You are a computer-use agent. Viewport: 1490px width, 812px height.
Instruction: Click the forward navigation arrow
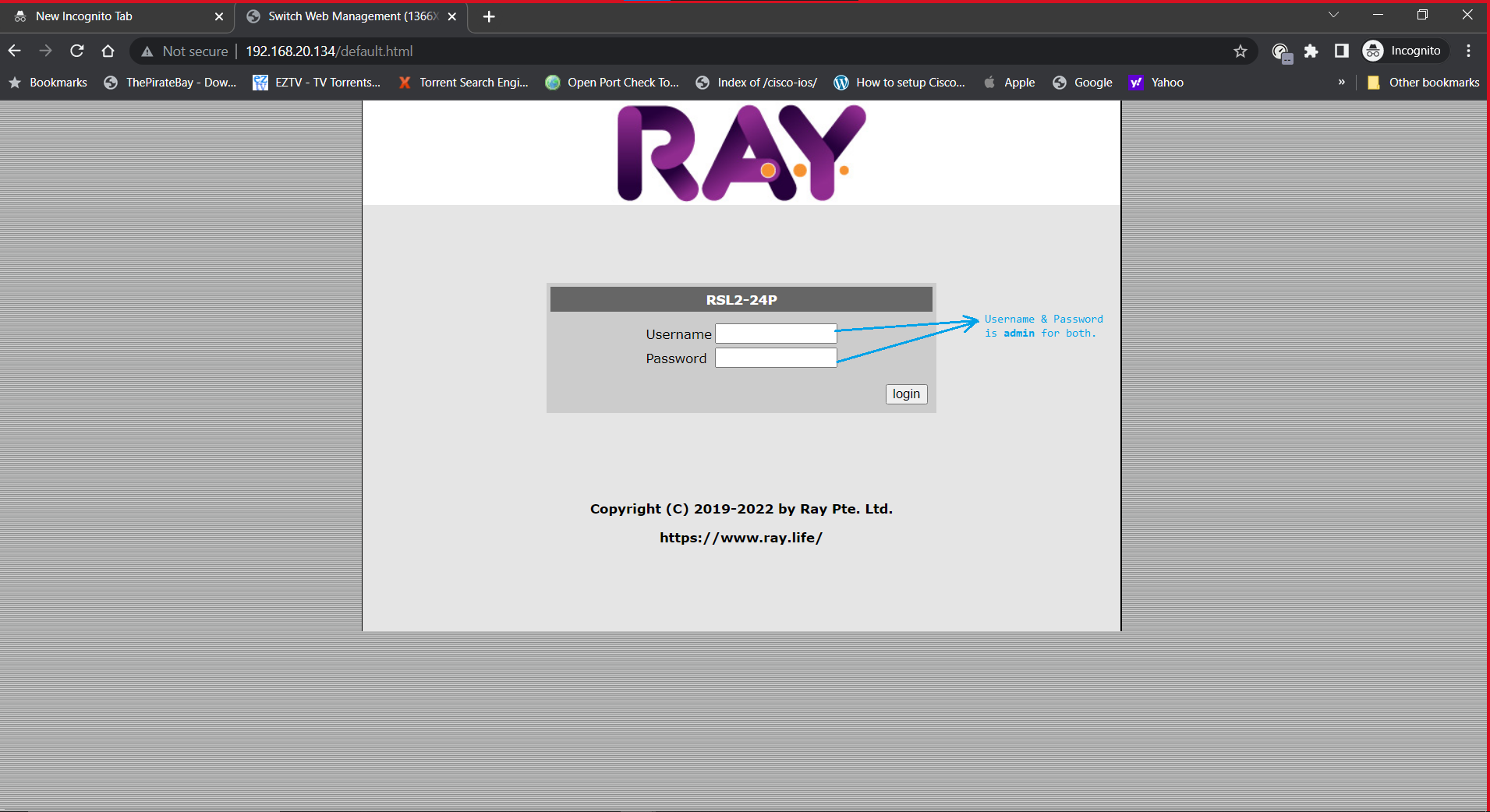tap(46, 51)
